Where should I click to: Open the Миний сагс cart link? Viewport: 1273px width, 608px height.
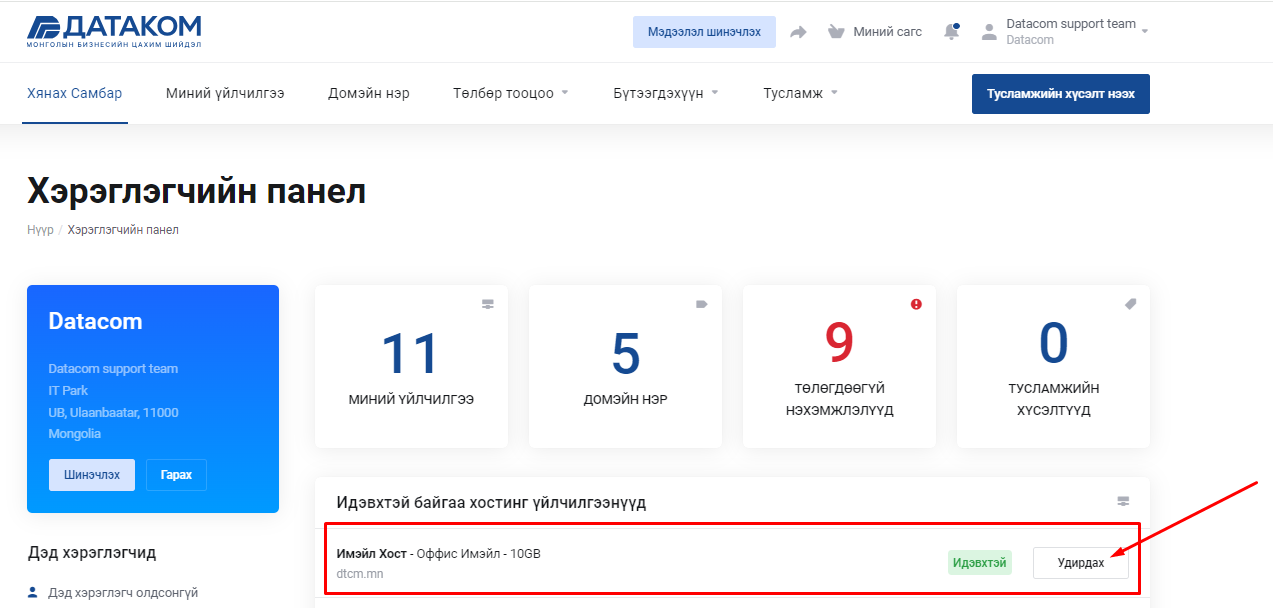pyautogui.click(x=887, y=32)
